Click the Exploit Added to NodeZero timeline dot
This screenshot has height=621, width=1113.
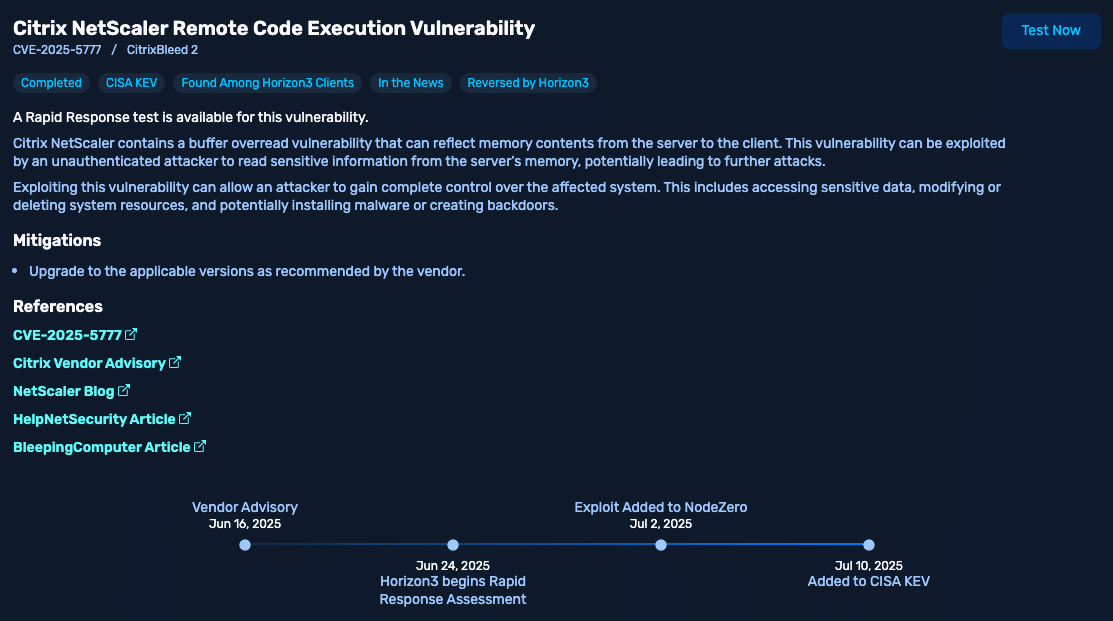(x=661, y=545)
